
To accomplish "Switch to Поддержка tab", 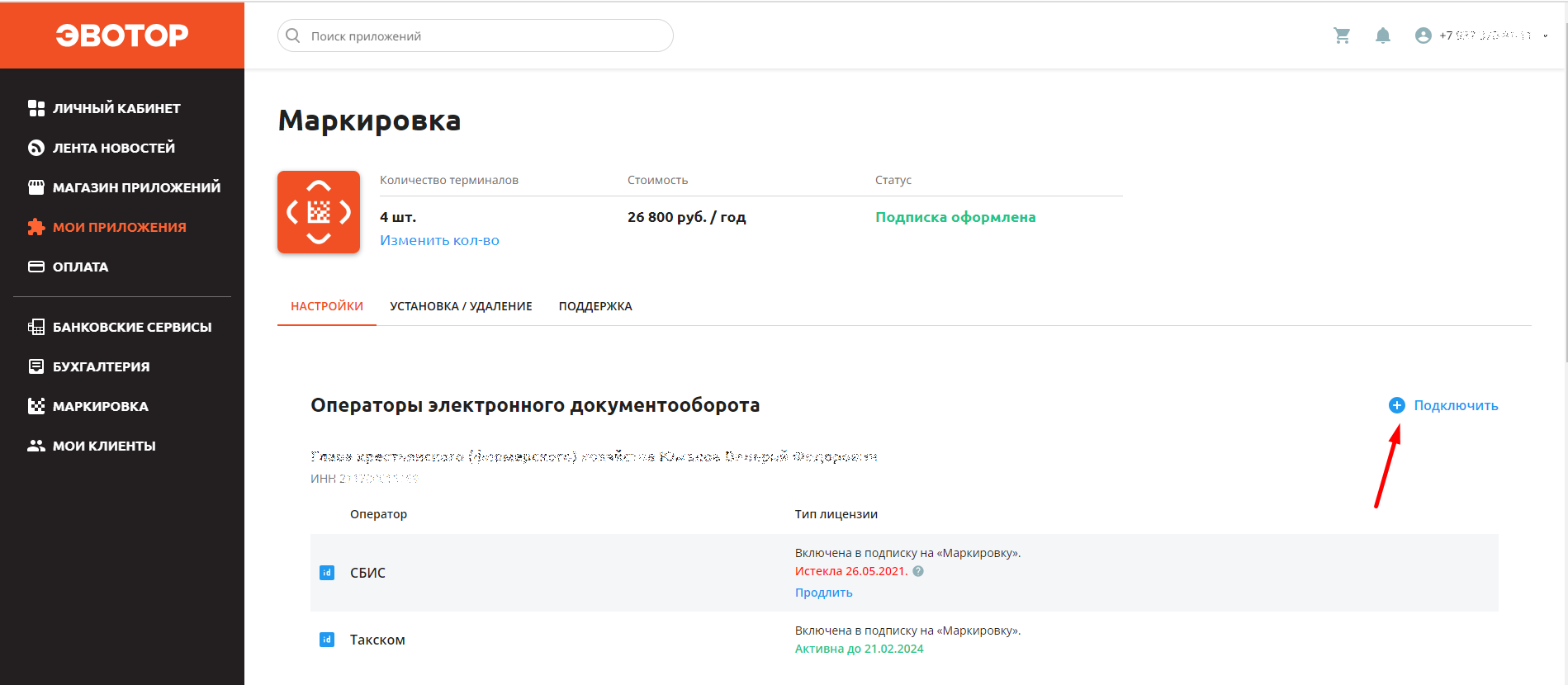I will click(595, 306).
